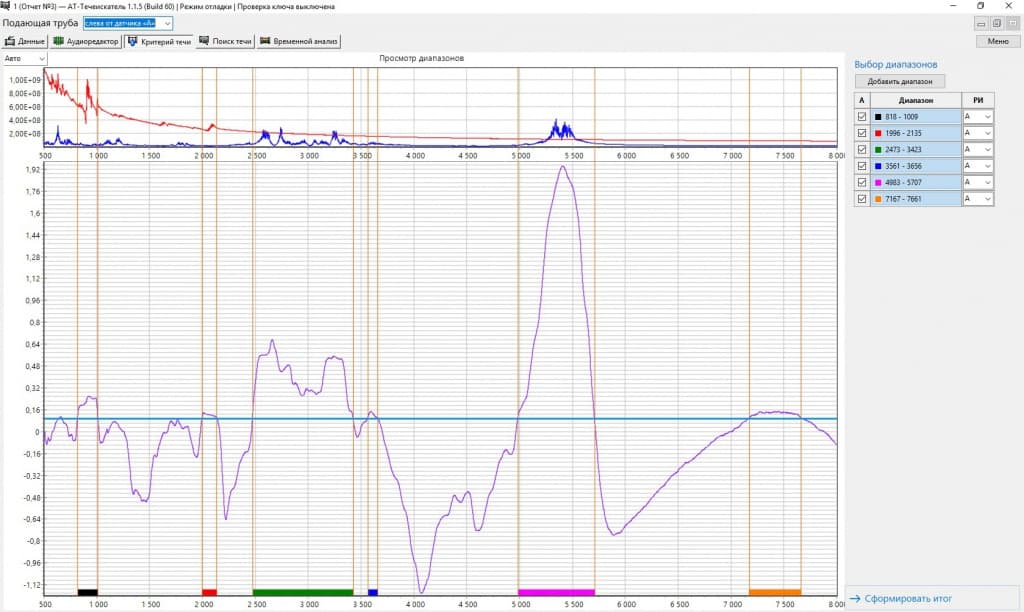Screen dimensions: 1024x612
Task: Click the red swatch of range 1996 - 2135
Action: 878,133
